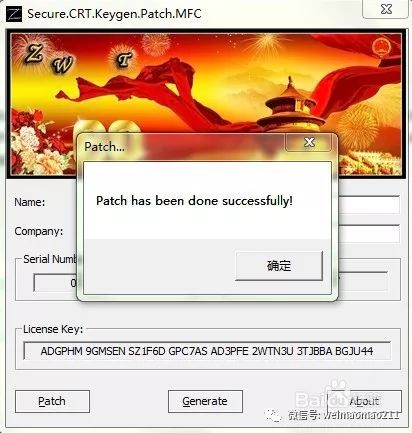Click the Secure.CRT.Keygen.Patch.MFC window title
Viewport: 412px width, 433px height.
pyautogui.click(x=114, y=14)
